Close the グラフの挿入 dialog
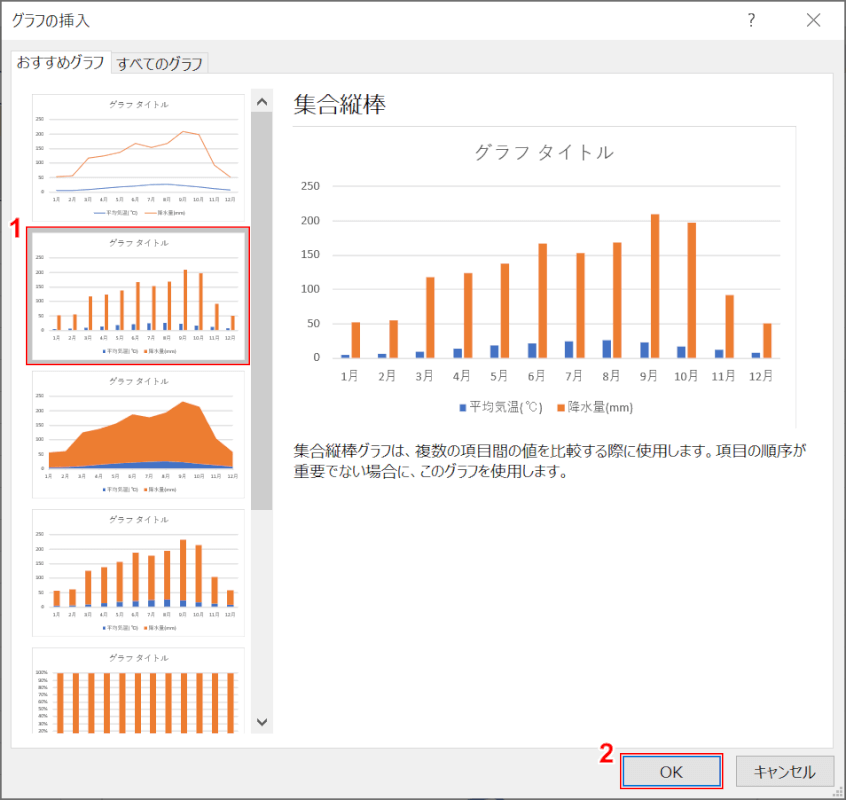Image resolution: width=846 pixels, height=800 pixels. pyautogui.click(x=813, y=20)
